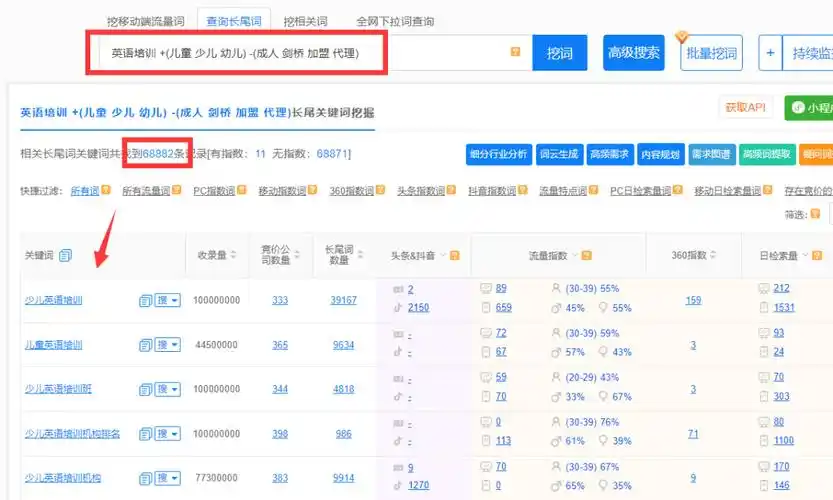Click long-tail count 39167
Screen dimensions: 833x500
tap(343, 300)
